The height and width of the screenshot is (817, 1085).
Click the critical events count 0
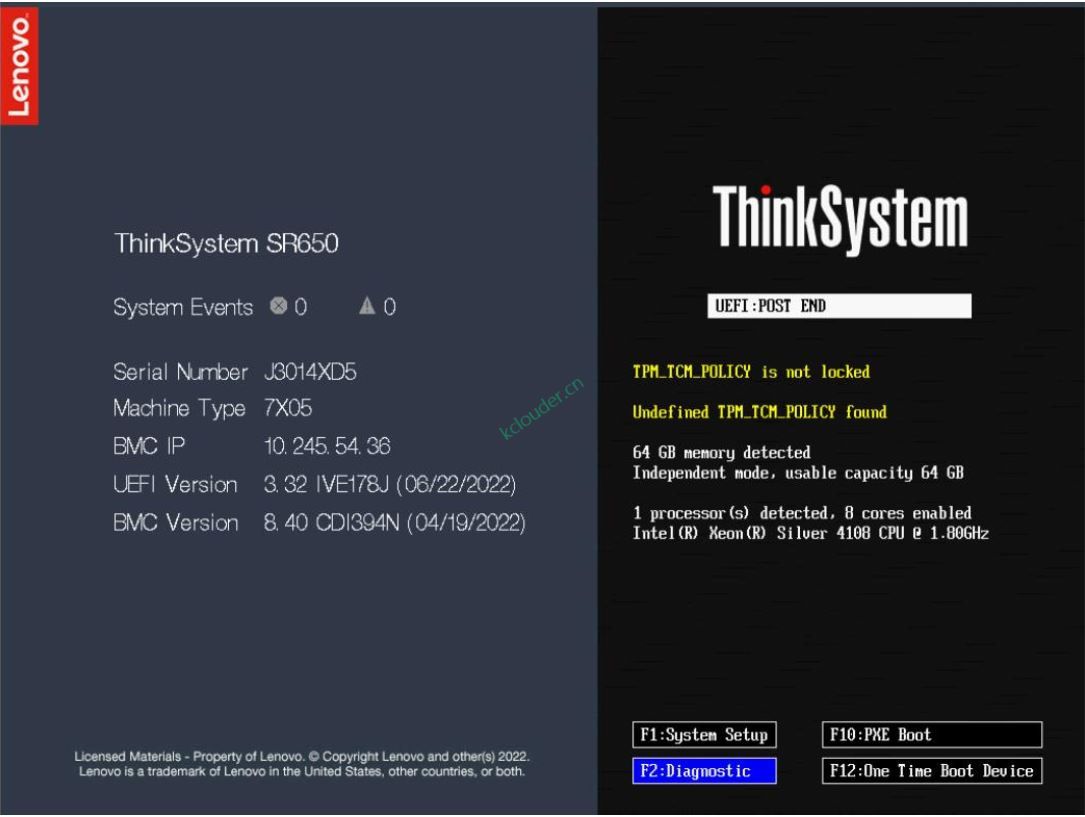coord(300,306)
